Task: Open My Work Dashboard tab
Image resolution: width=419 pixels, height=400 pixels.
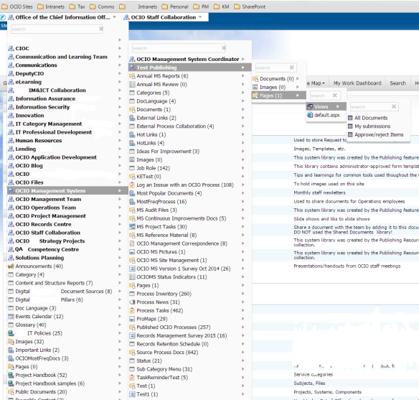Action: (x=357, y=83)
